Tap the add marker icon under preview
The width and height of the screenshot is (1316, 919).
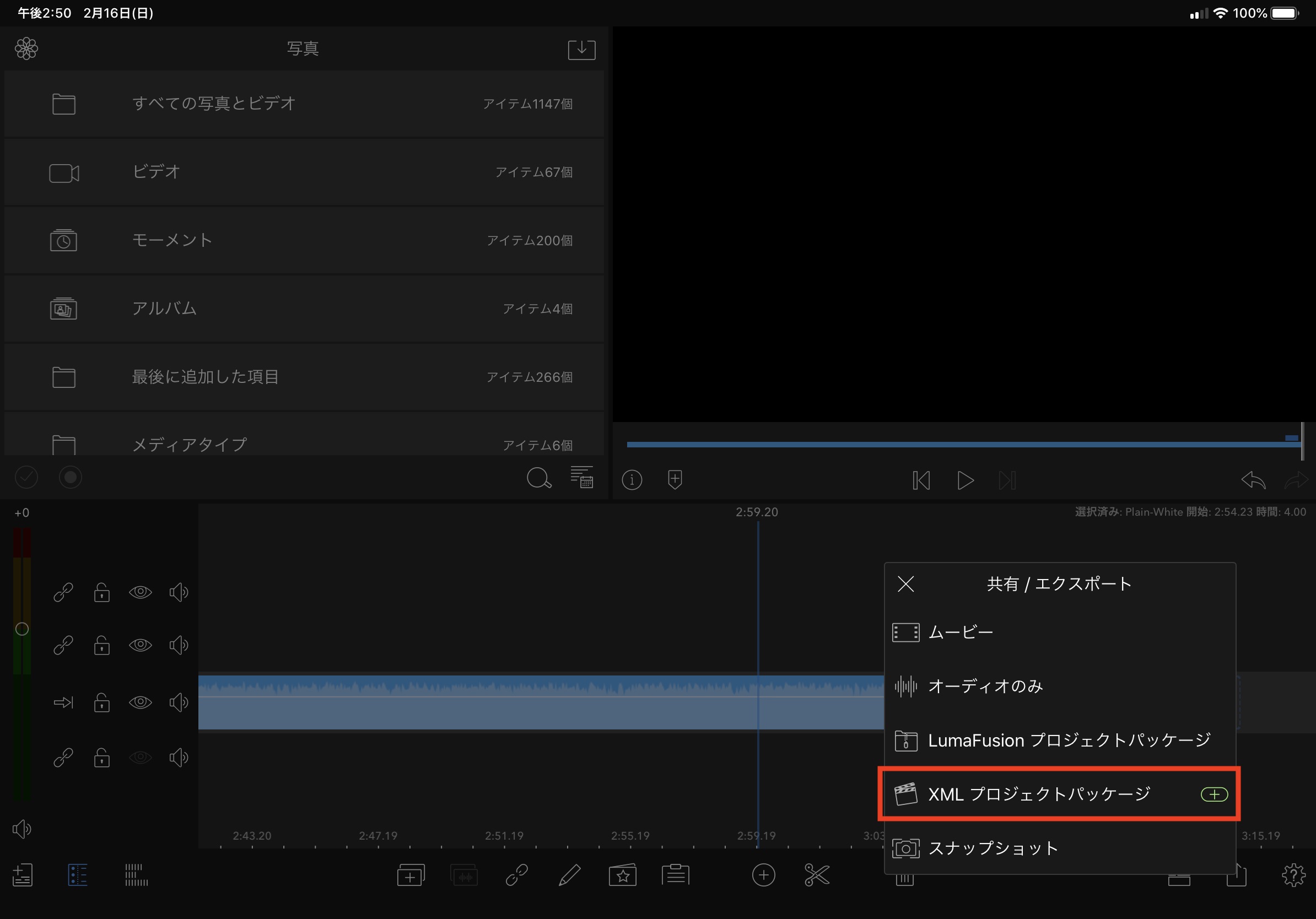tap(675, 479)
